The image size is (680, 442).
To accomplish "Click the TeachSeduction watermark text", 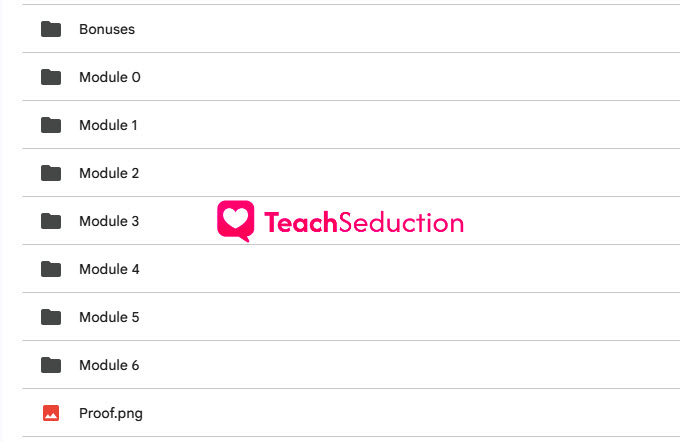I will point(364,223).
